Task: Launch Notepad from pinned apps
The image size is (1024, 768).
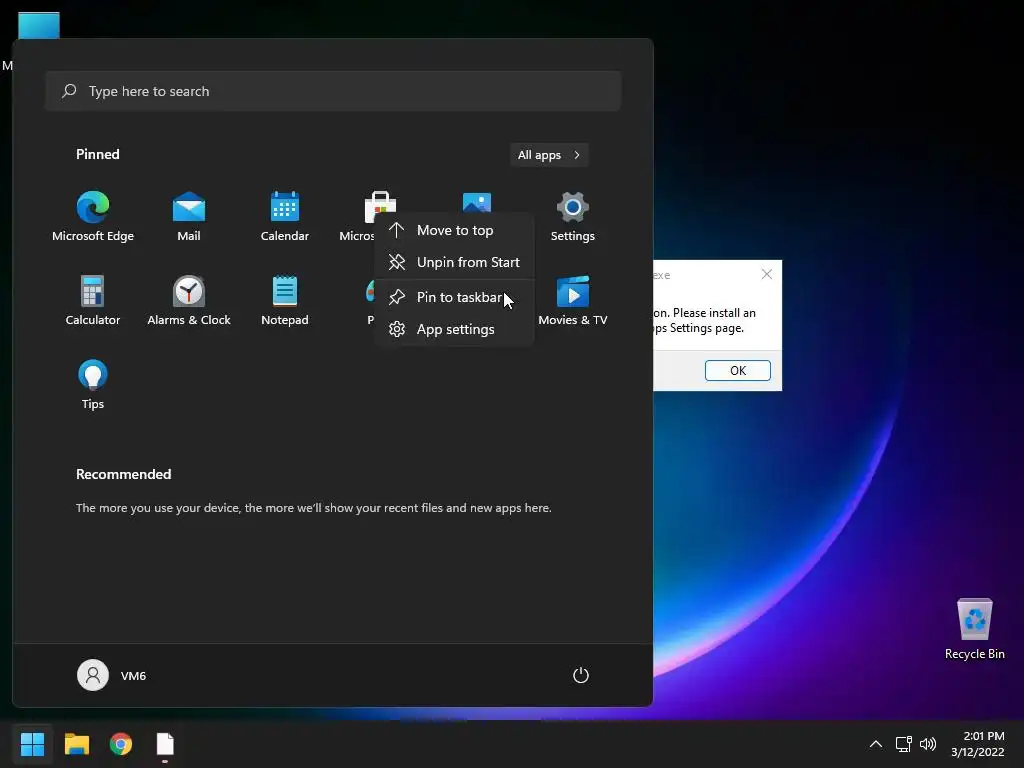Action: pos(285,301)
